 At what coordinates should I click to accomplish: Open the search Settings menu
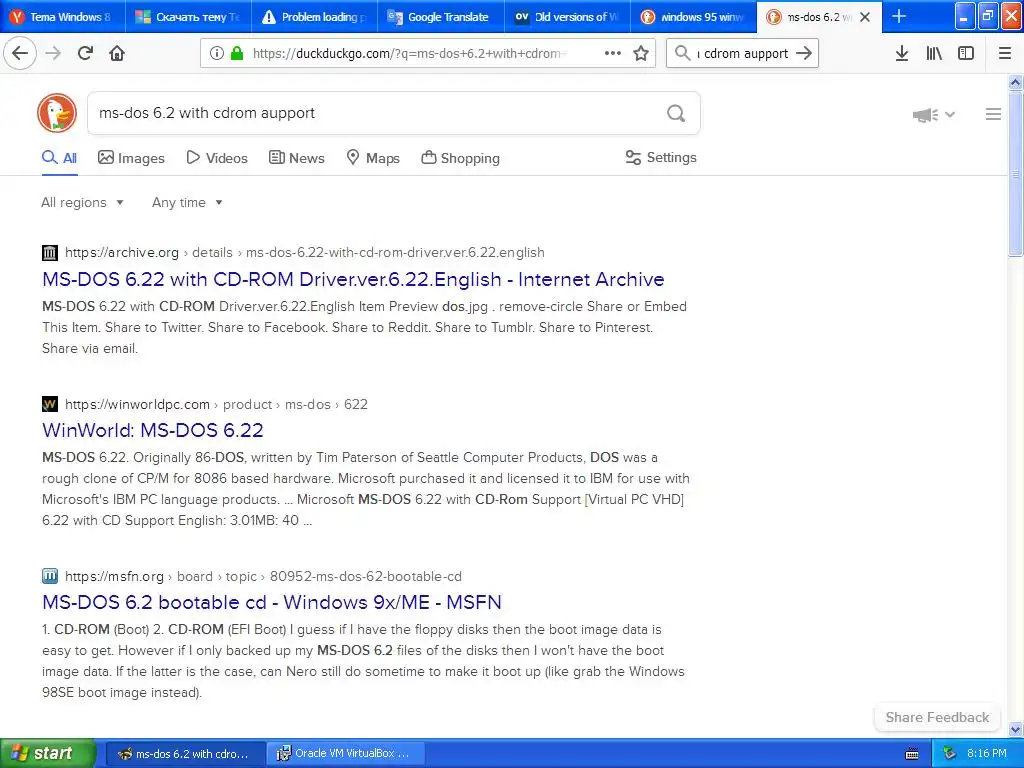coord(661,157)
